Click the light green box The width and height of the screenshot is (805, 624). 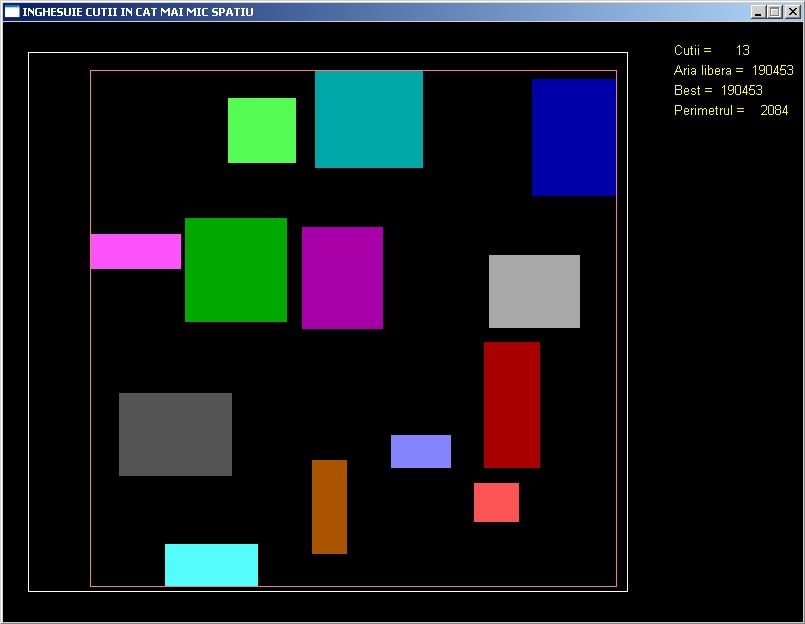(262, 130)
